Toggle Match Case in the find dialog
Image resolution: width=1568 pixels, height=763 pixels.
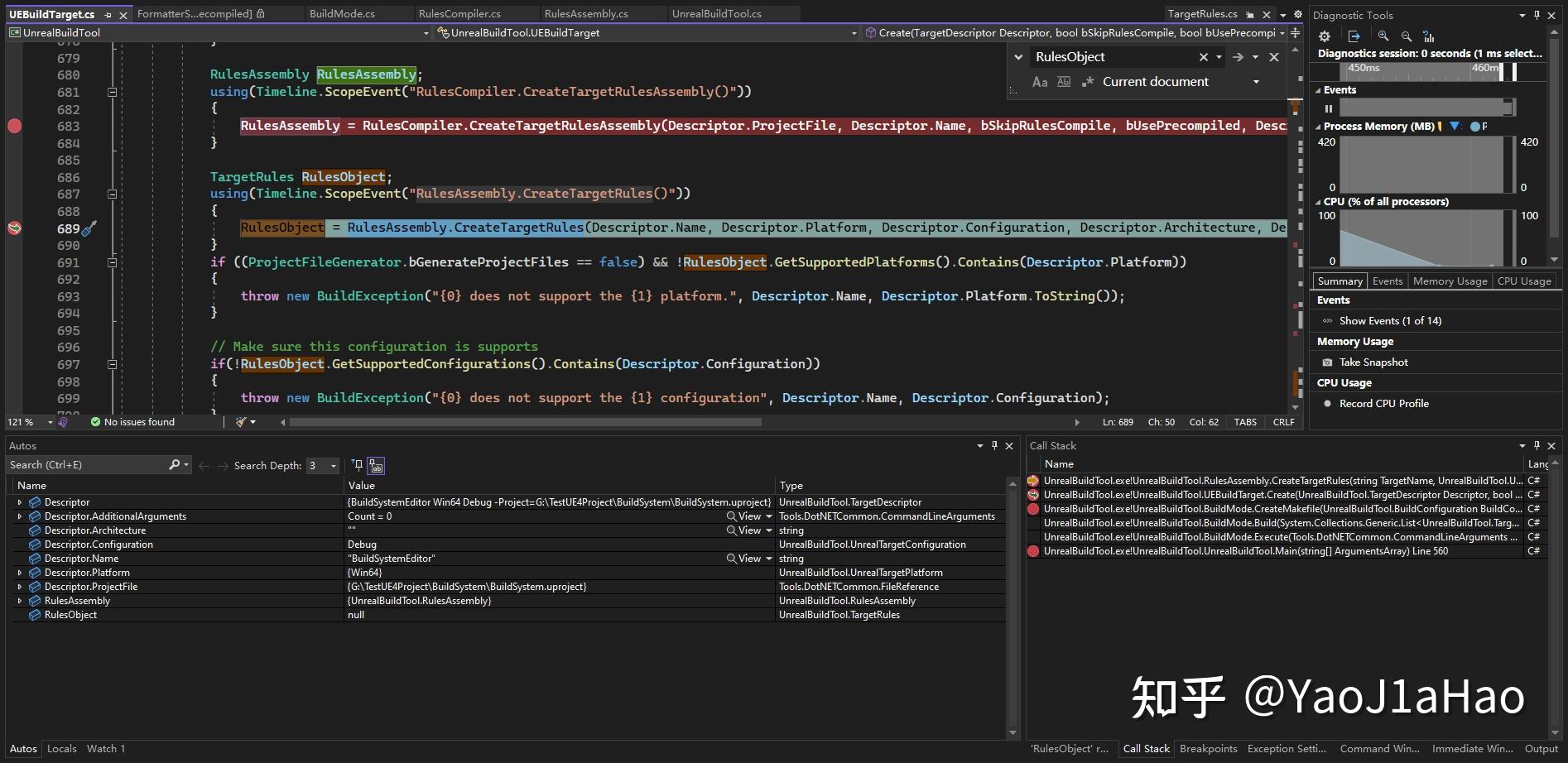coord(1040,81)
